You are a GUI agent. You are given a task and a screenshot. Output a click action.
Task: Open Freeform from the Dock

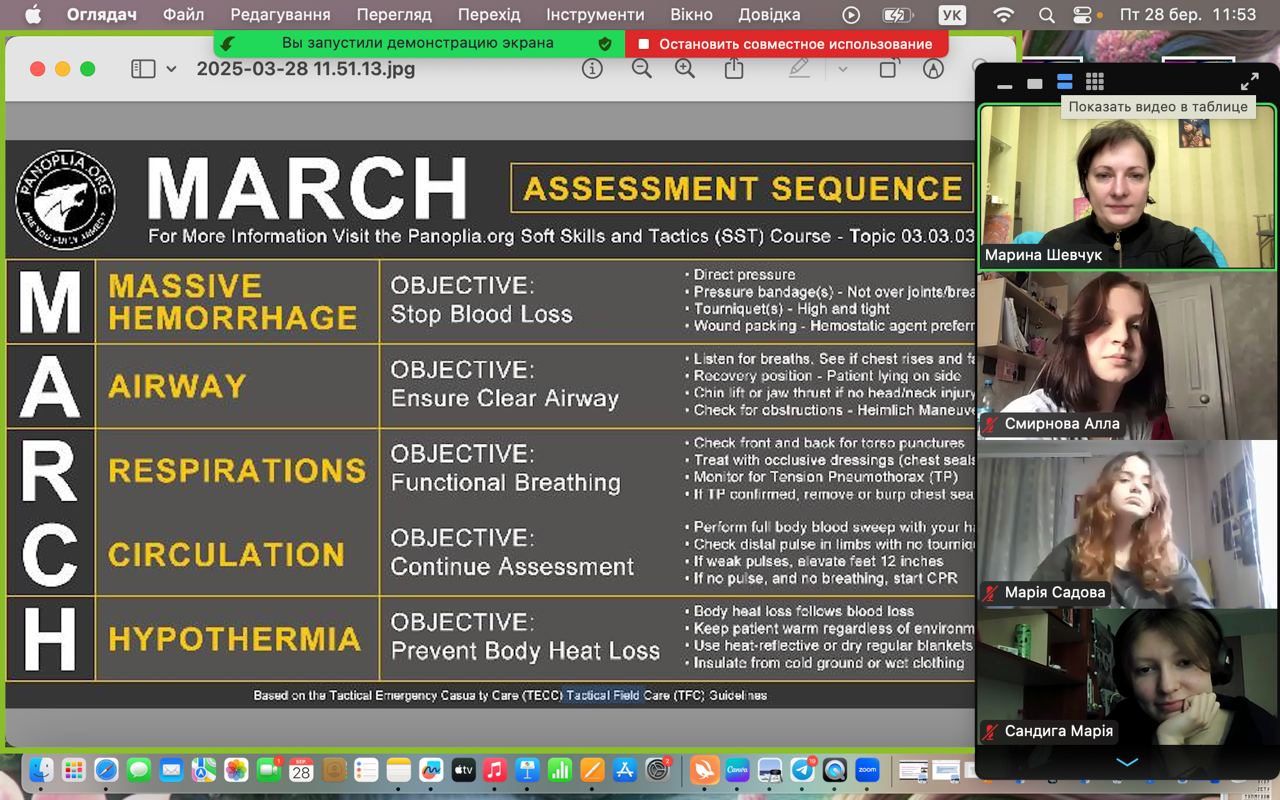[431, 770]
